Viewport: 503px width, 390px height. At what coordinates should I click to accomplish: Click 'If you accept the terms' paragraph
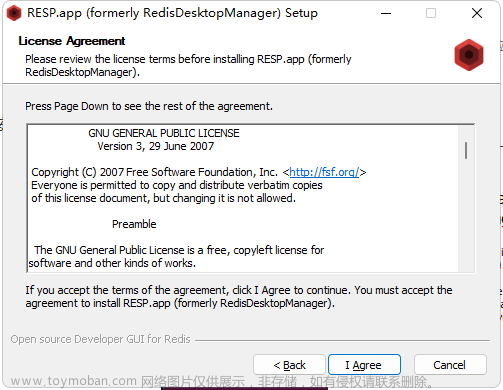click(x=239, y=297)
